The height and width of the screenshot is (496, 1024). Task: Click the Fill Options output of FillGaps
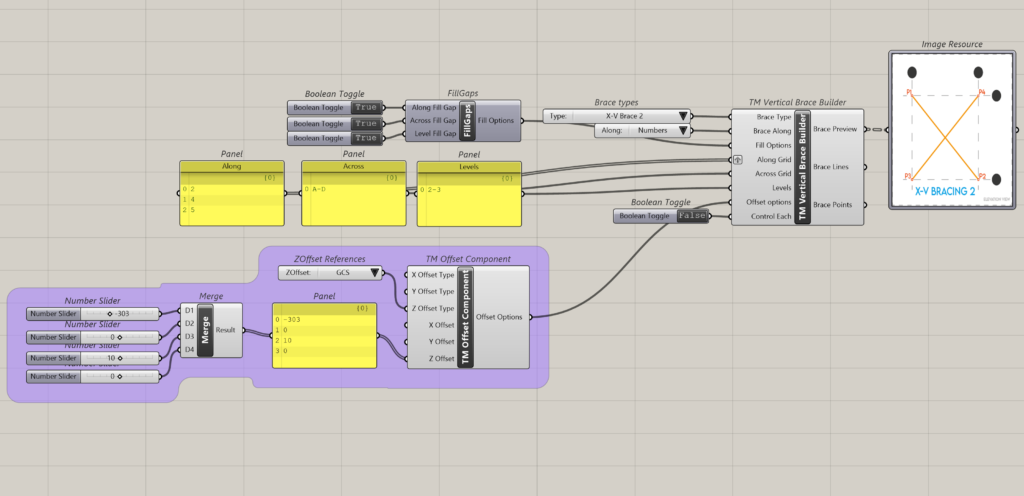click(496, 121)
